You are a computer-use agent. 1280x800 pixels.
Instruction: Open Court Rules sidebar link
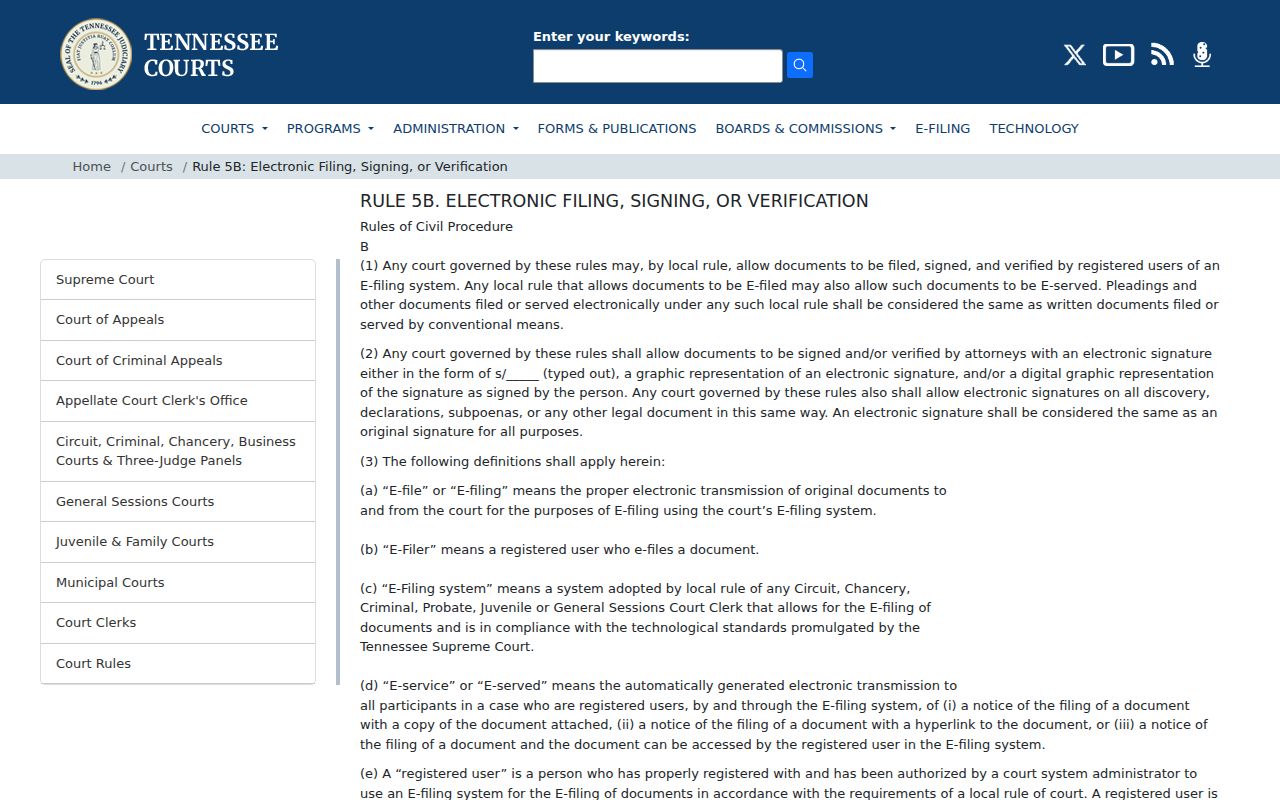click(178, 664)
